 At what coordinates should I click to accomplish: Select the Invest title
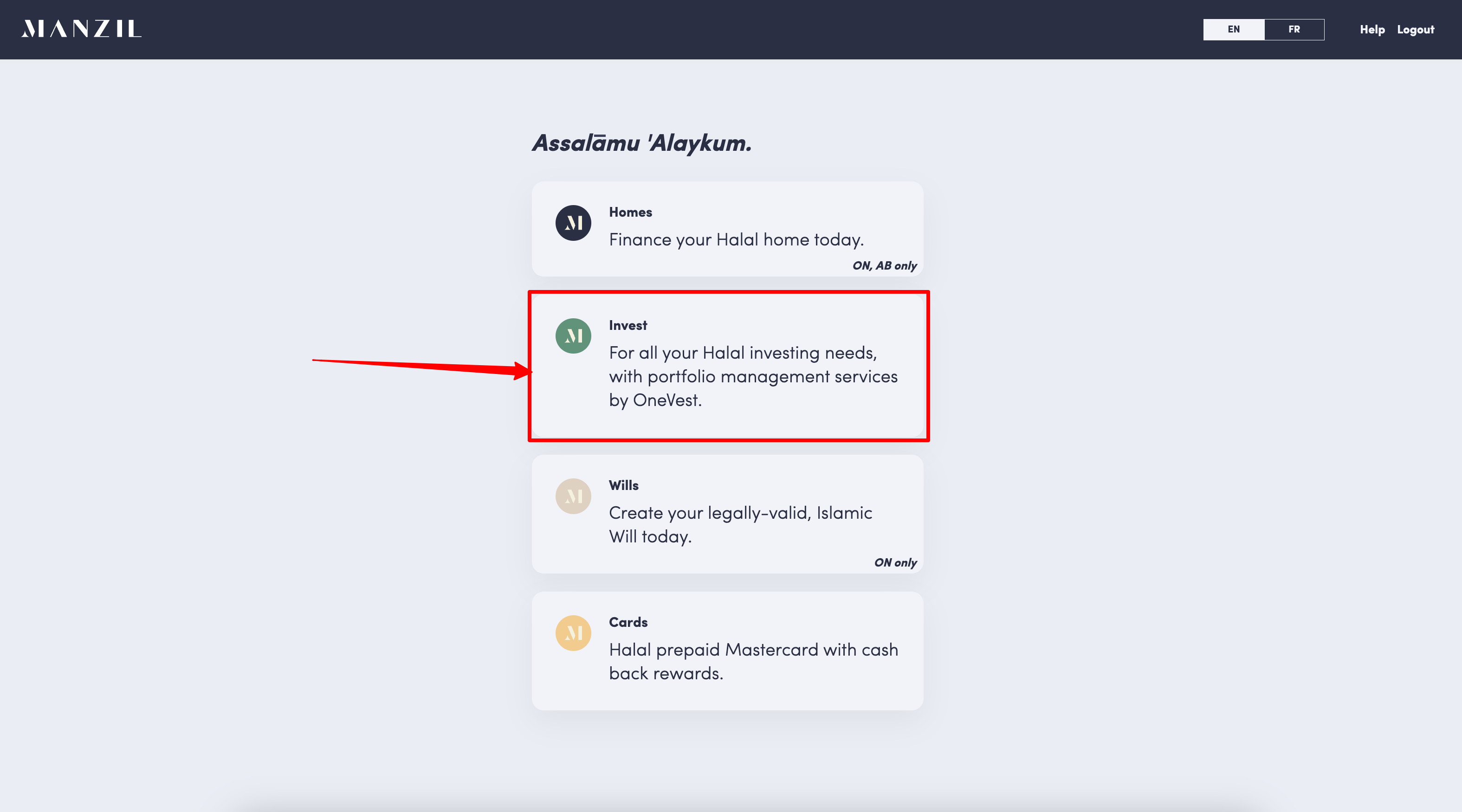click(627, 325)
